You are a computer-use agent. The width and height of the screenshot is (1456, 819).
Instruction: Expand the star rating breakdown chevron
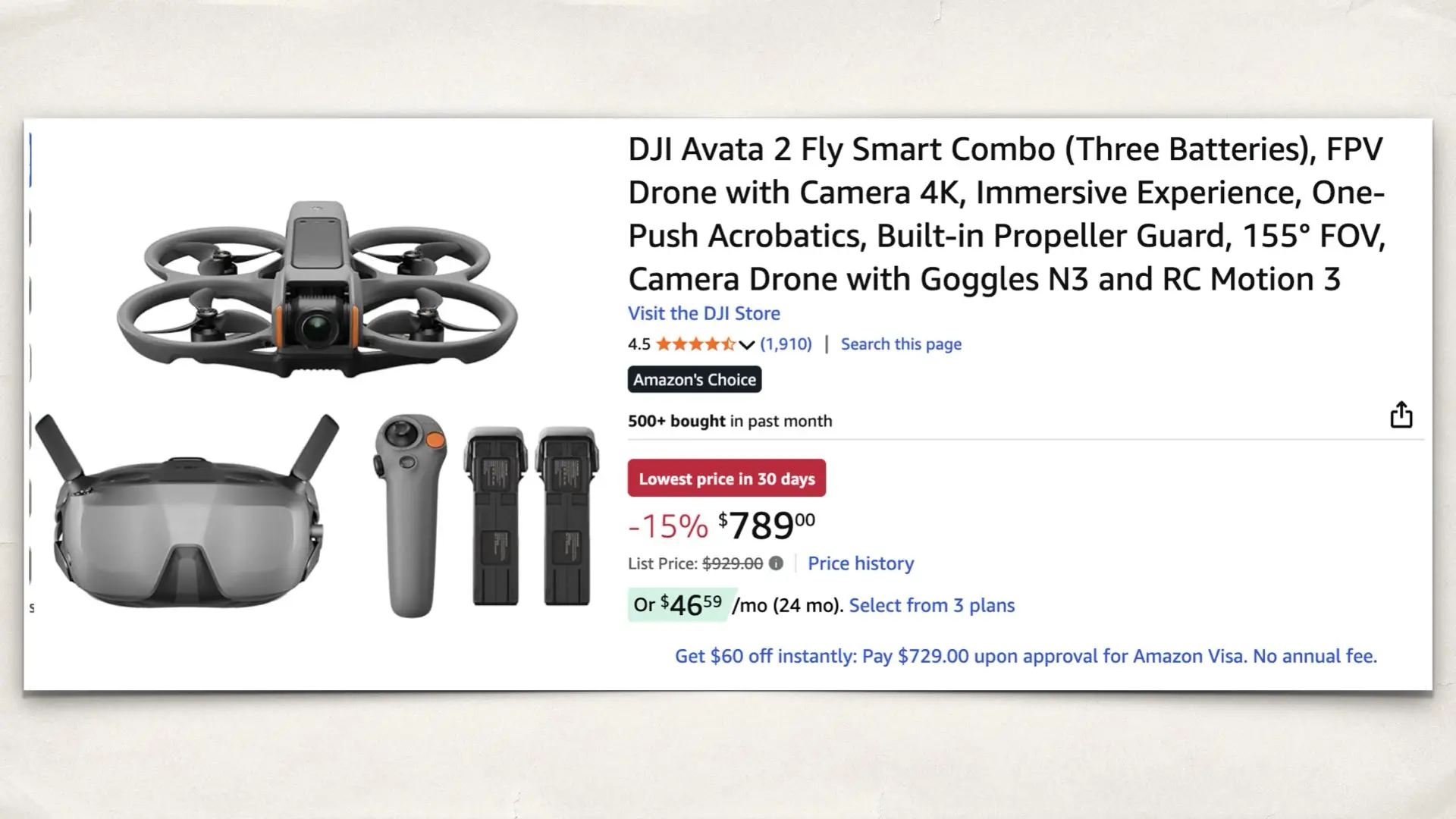pyautogui.click(x=745, y=344)
